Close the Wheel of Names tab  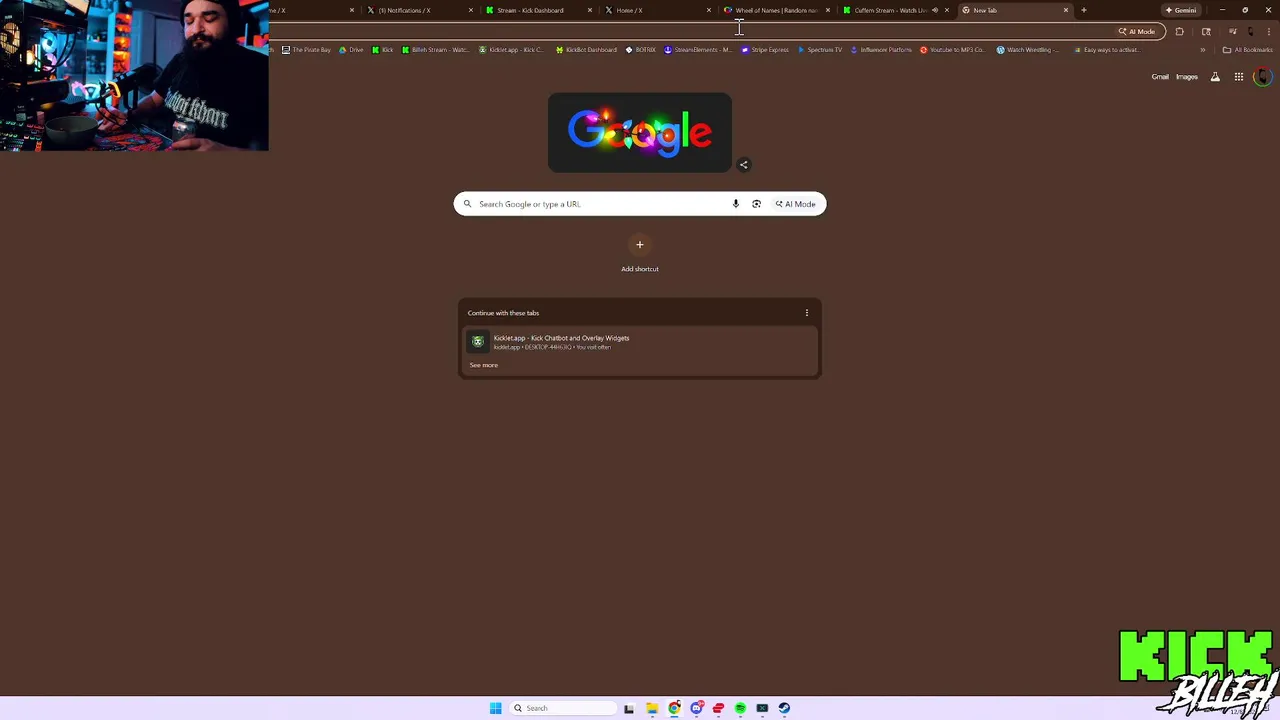[x=828, y=10]
